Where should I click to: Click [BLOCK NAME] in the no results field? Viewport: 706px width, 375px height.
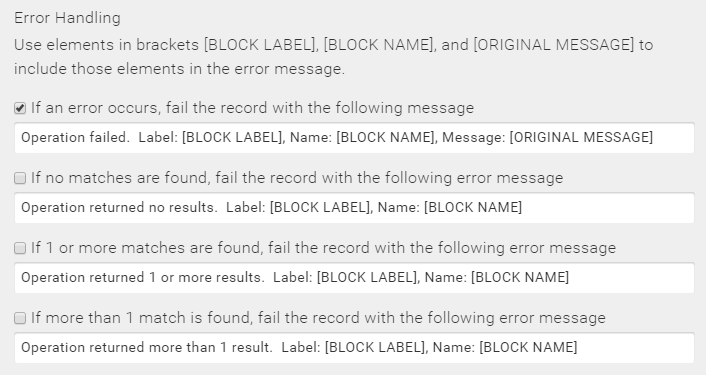click(x=473, y=207)
